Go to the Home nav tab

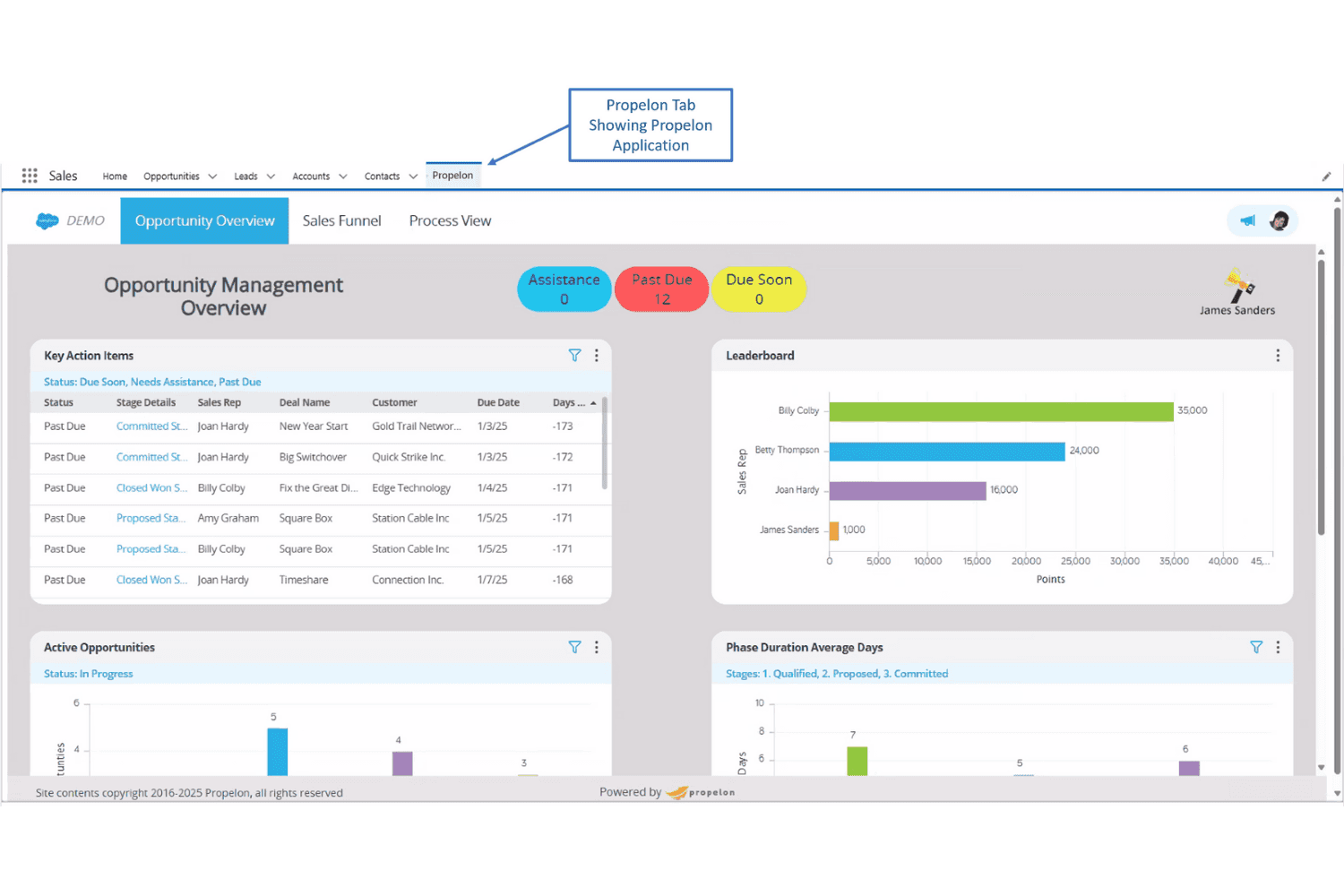115,177
